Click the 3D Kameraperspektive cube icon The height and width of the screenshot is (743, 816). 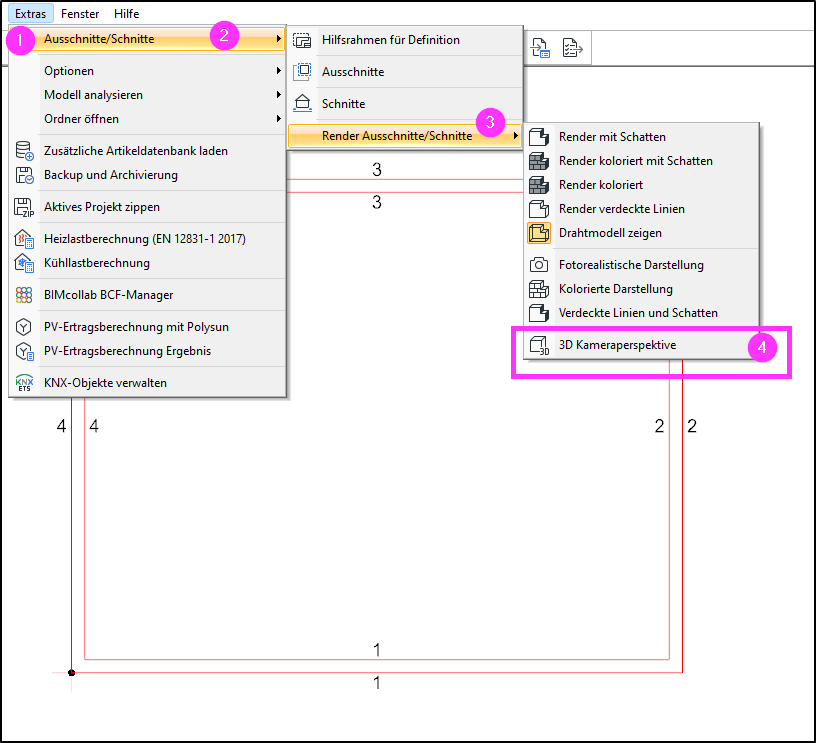point(539,345)
